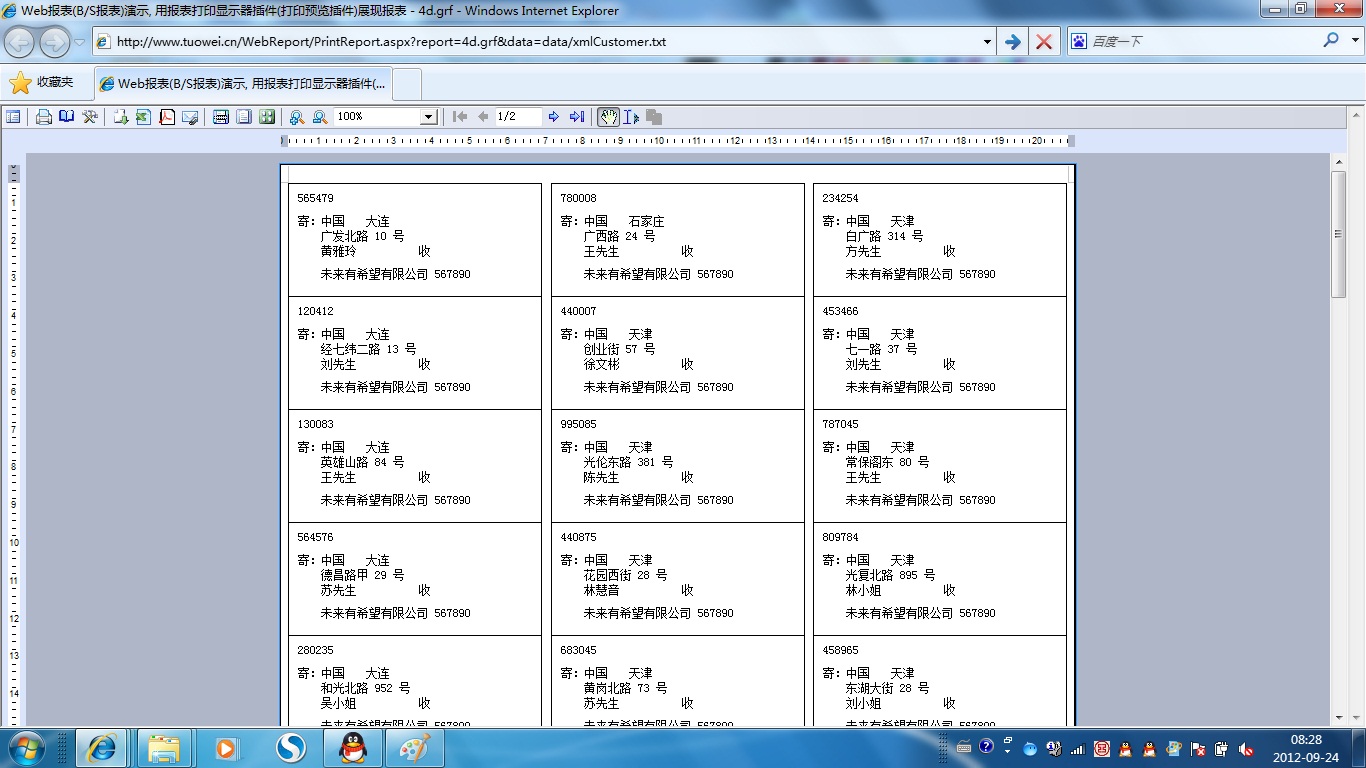Jump to last report page
1366x768 pixels.
(577, 117)
